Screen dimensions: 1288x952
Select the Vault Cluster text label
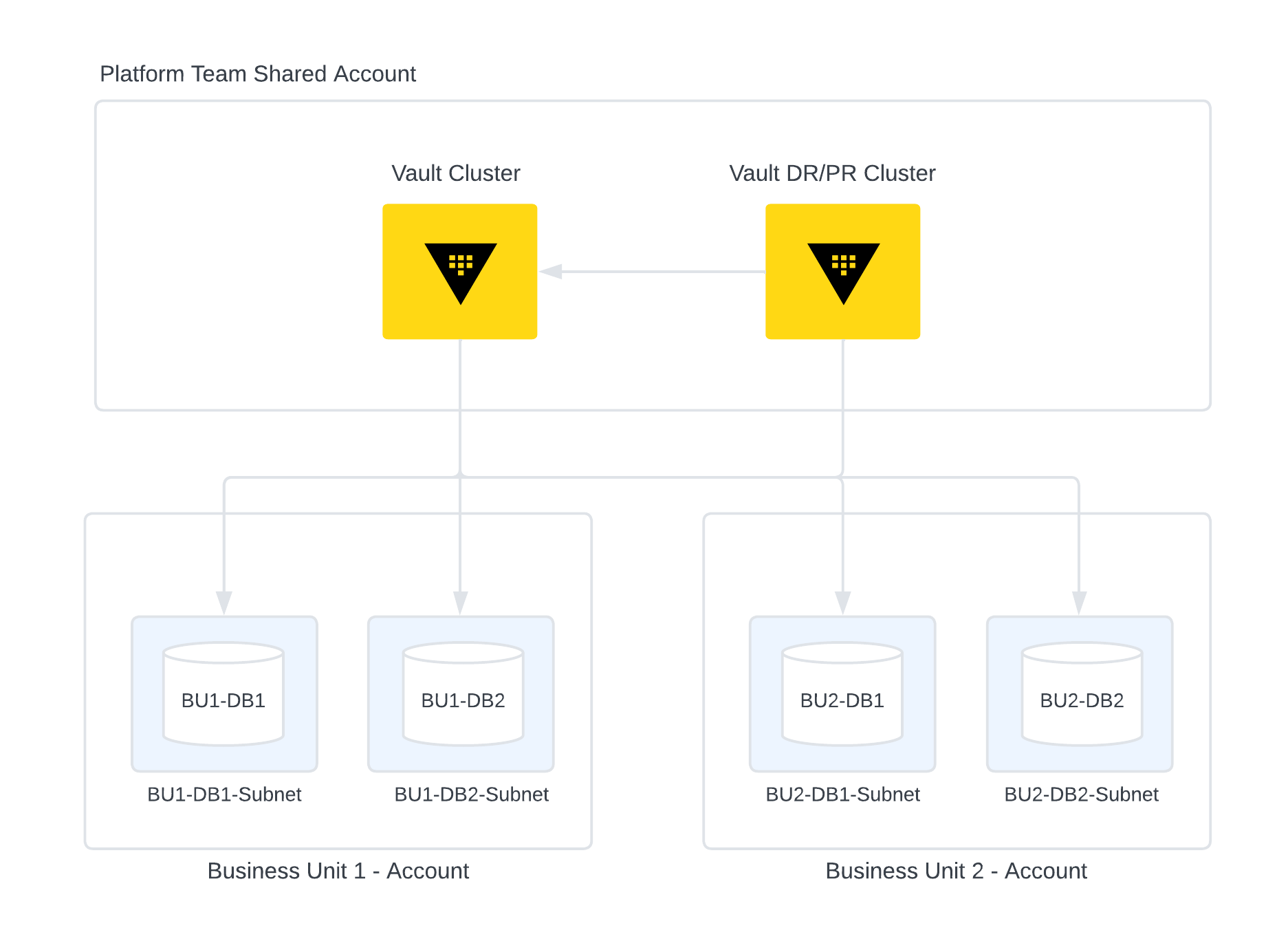(455, 173)
